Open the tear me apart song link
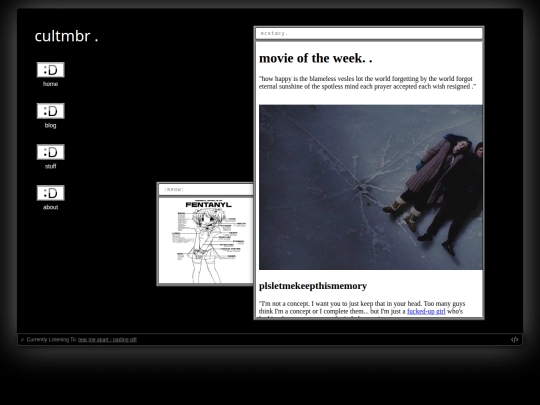Viewport: 540px width, 405px height. (x=107, y=340)
